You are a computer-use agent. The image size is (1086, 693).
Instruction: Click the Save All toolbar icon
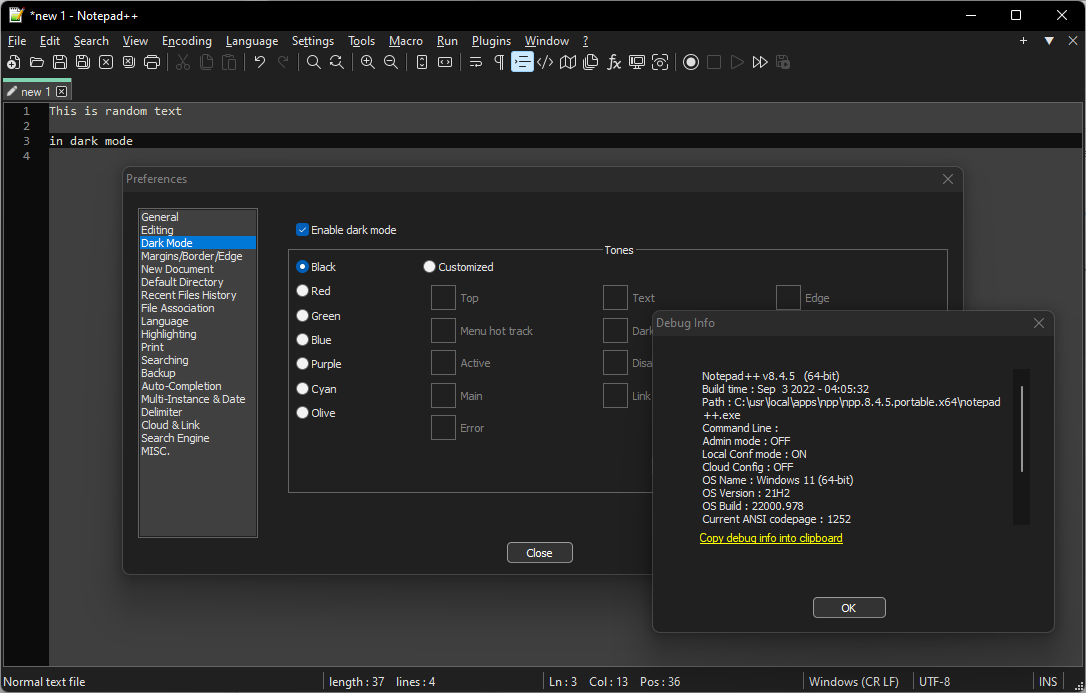[83, 62]
